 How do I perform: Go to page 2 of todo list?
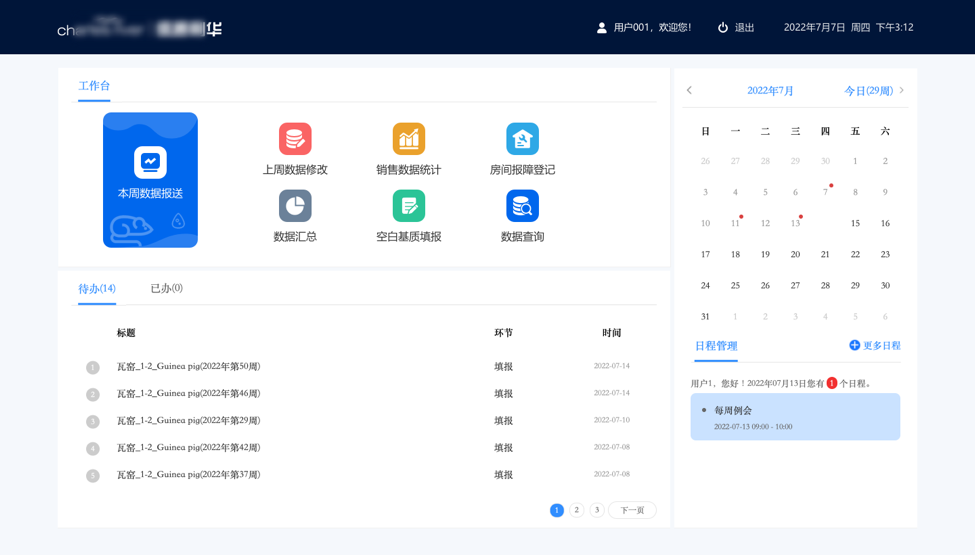[x=577, y=510]
